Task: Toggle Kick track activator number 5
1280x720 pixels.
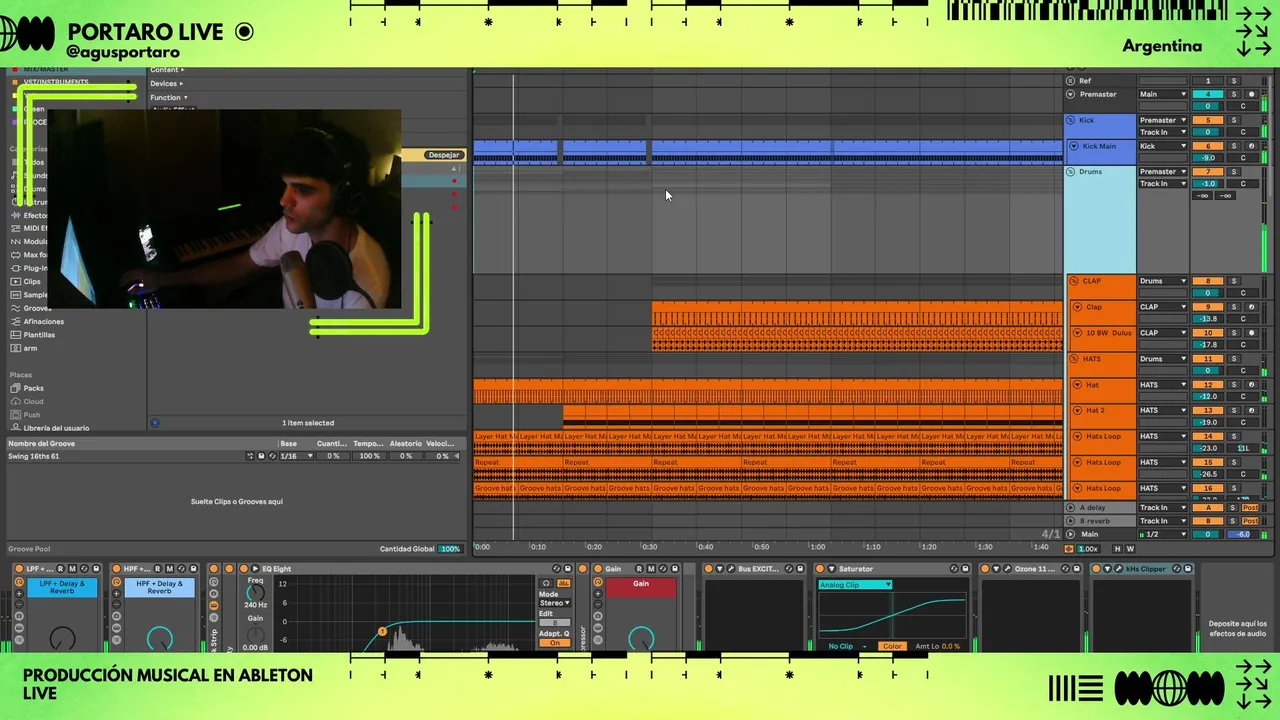Action: [x=1207, y=120]
